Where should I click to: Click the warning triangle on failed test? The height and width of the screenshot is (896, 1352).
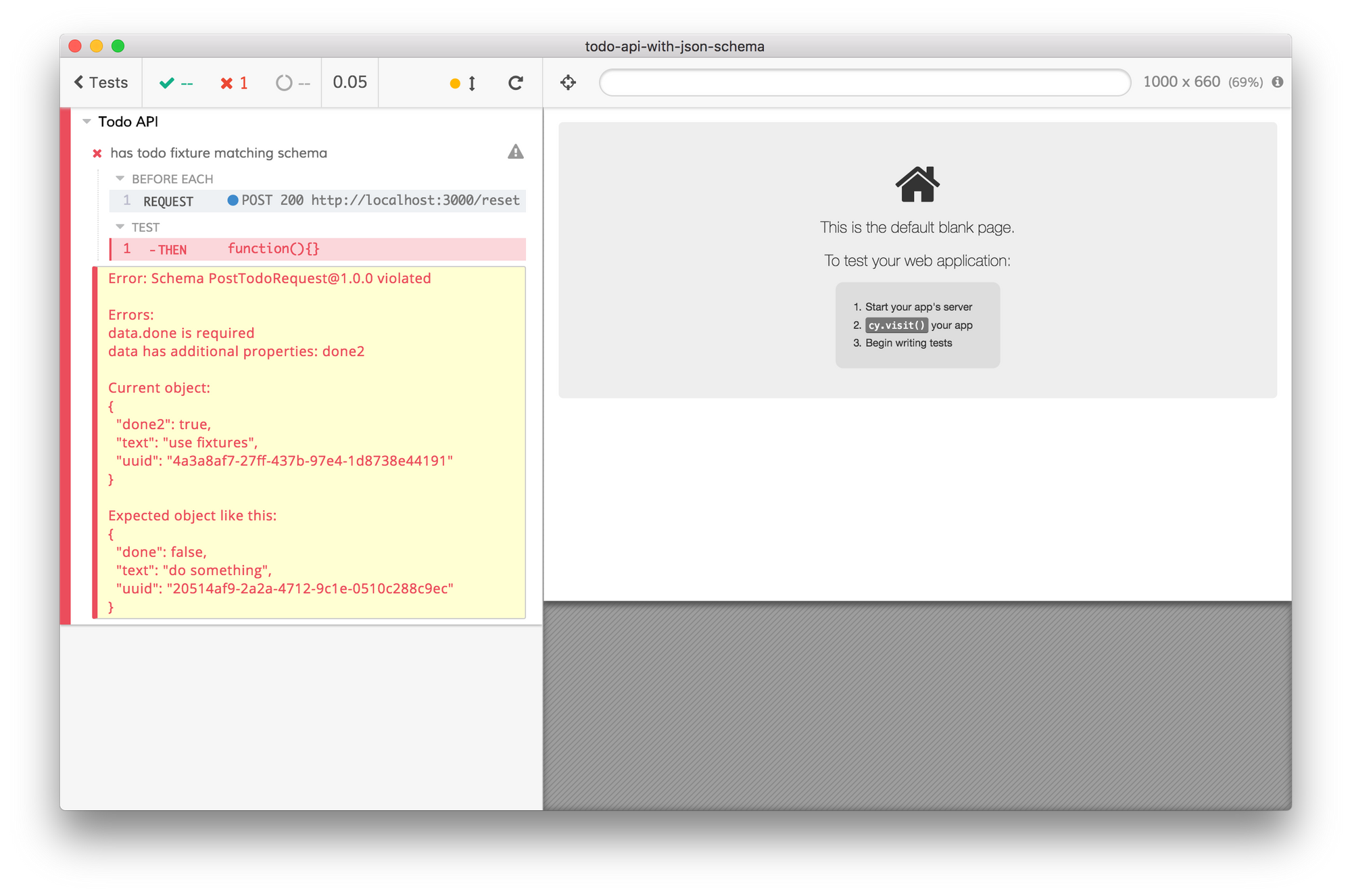coord(515,152)
